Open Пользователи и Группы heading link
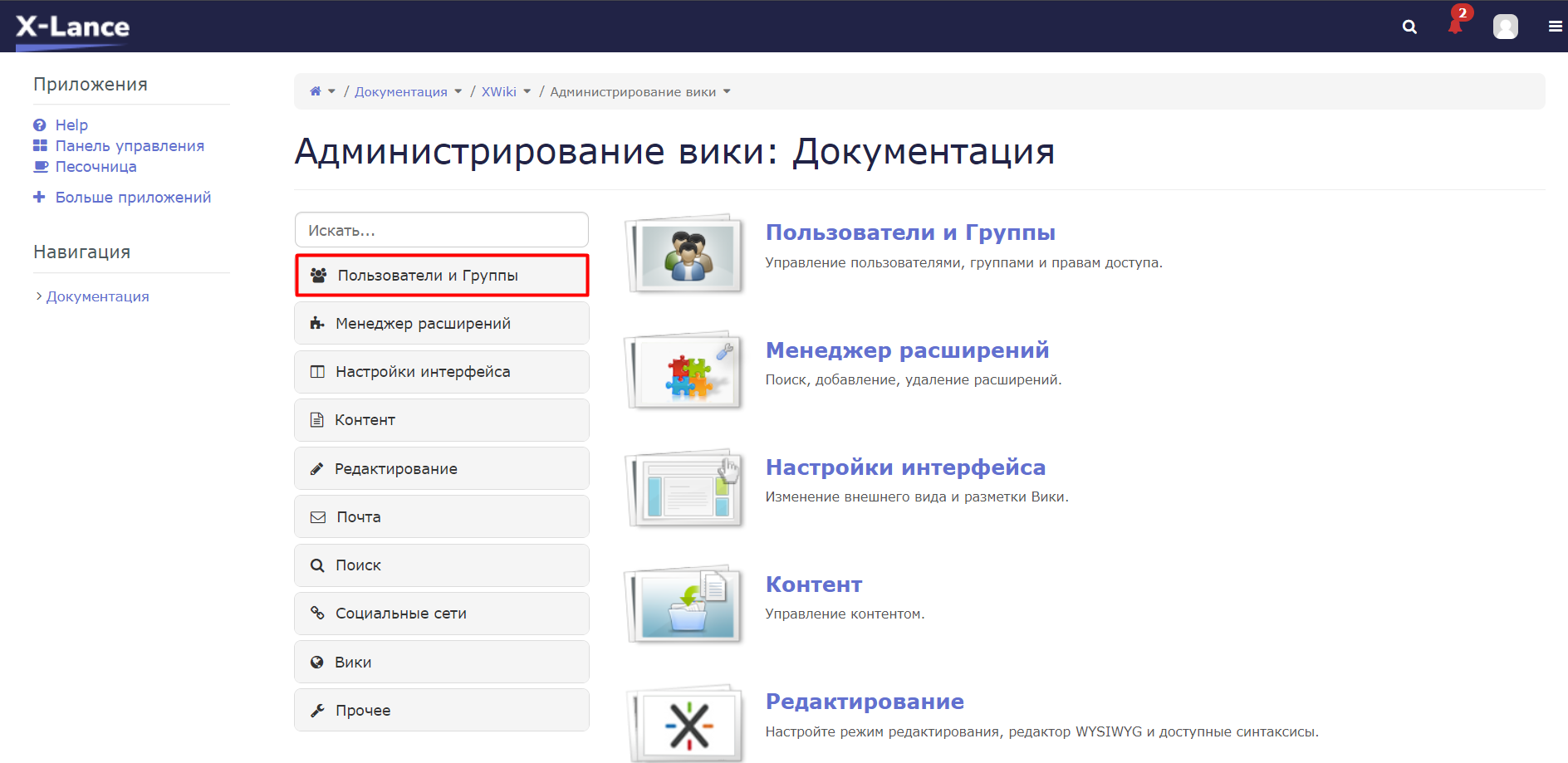The image size is (1568, 763). [x=910, y=232]
